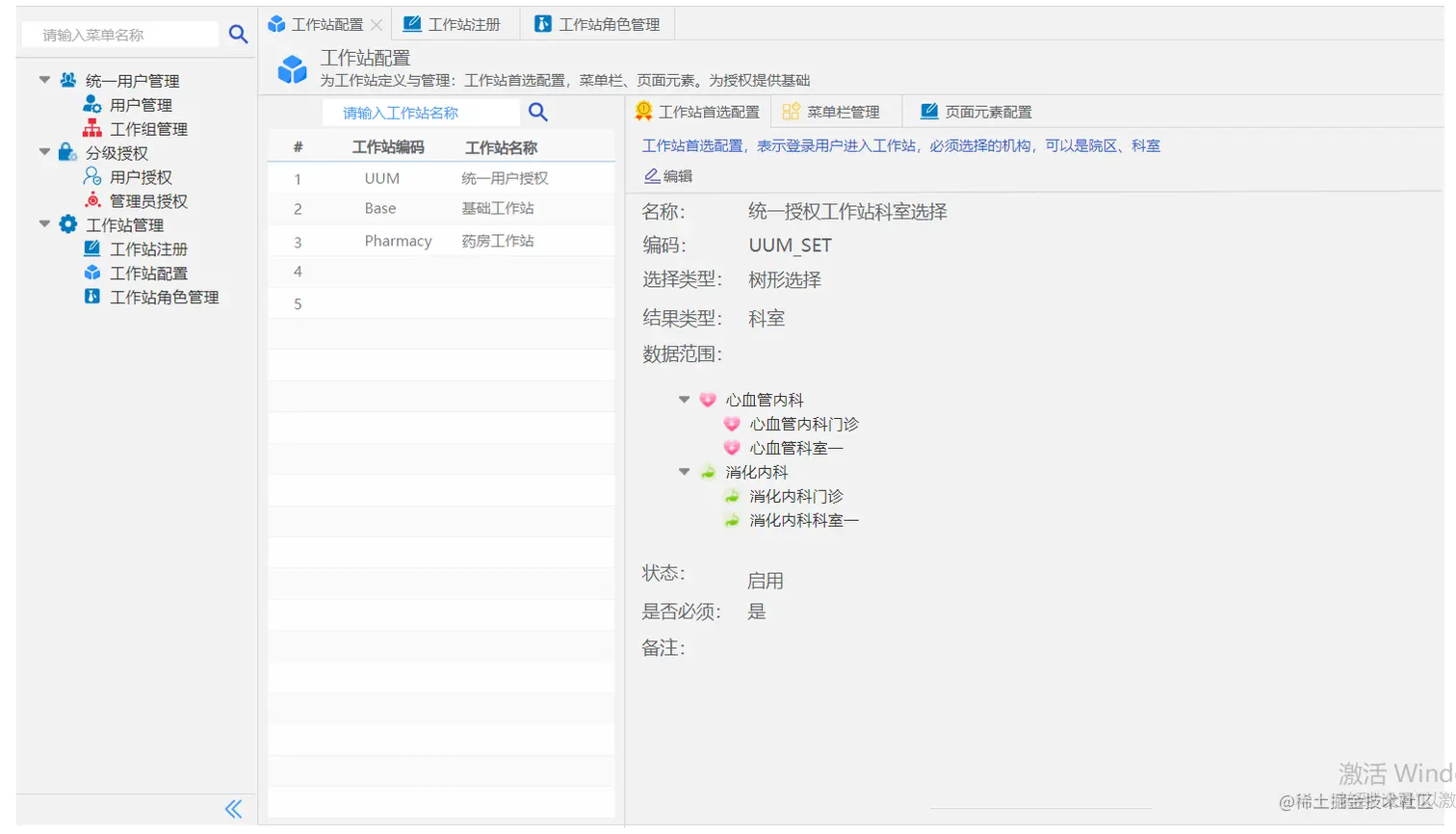Click the 工作站角色管理 badge icon in sidebar

point(92,297)
